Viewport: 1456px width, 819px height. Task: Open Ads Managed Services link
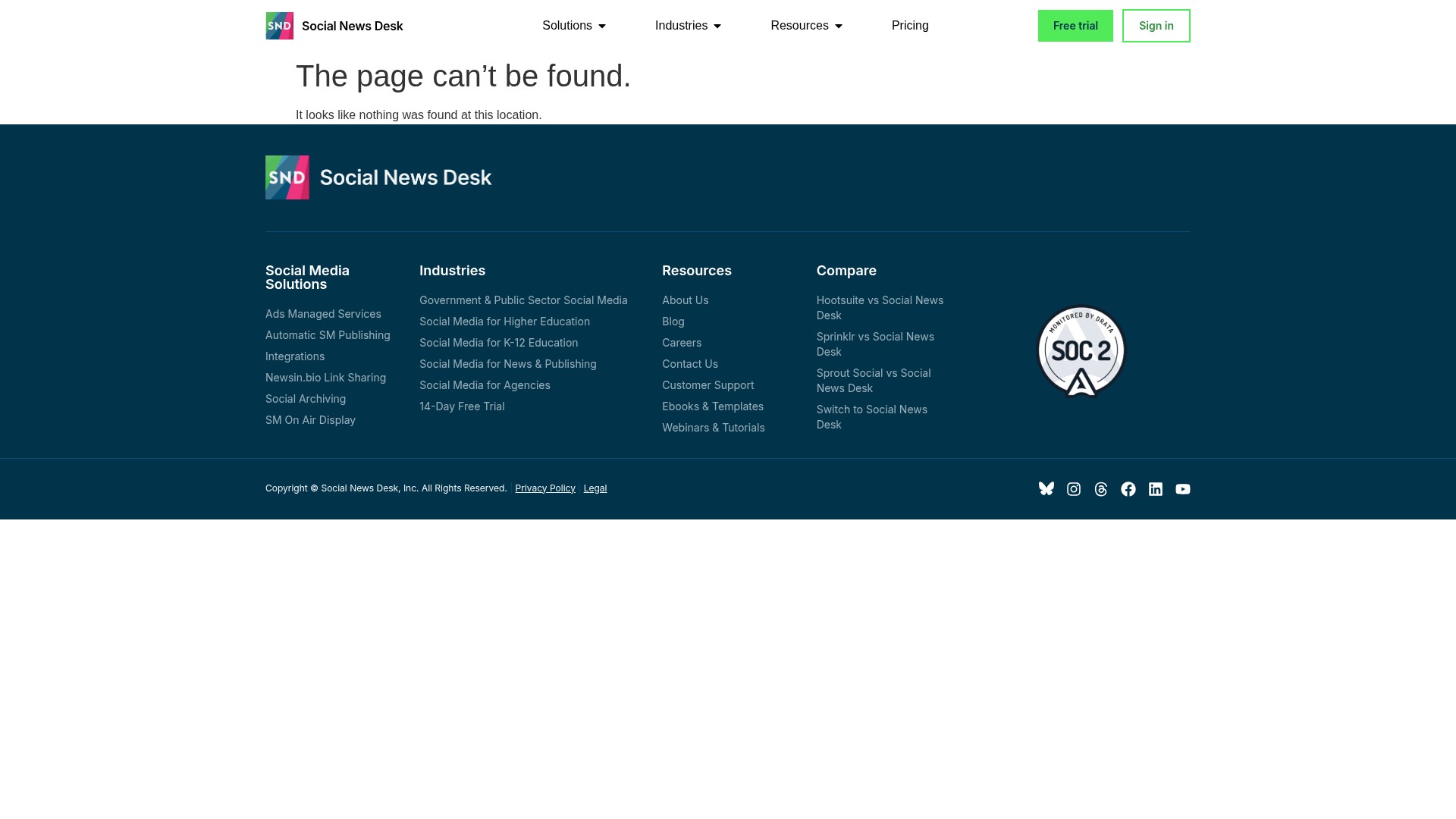[x=323, y=314]
